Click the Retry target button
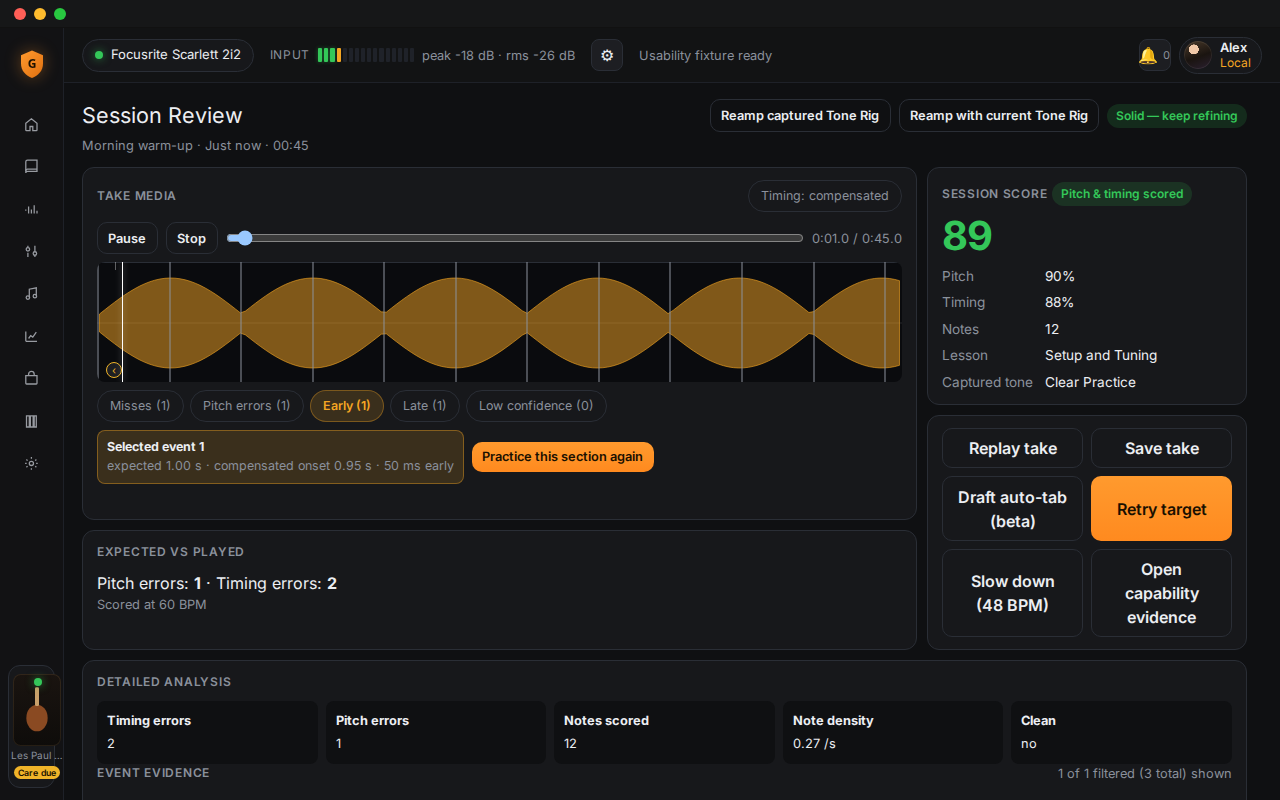1280x800 pixels. (1161, 509)
